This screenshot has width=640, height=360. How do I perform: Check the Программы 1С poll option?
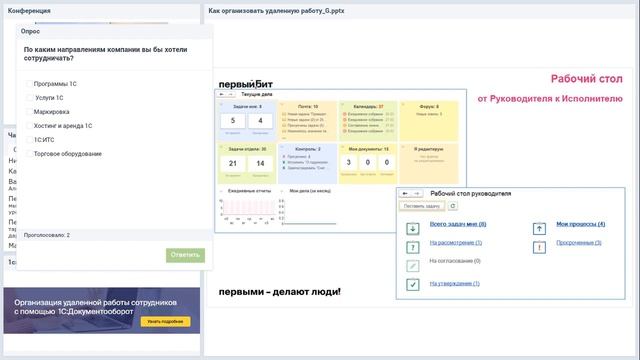[29, 84]
